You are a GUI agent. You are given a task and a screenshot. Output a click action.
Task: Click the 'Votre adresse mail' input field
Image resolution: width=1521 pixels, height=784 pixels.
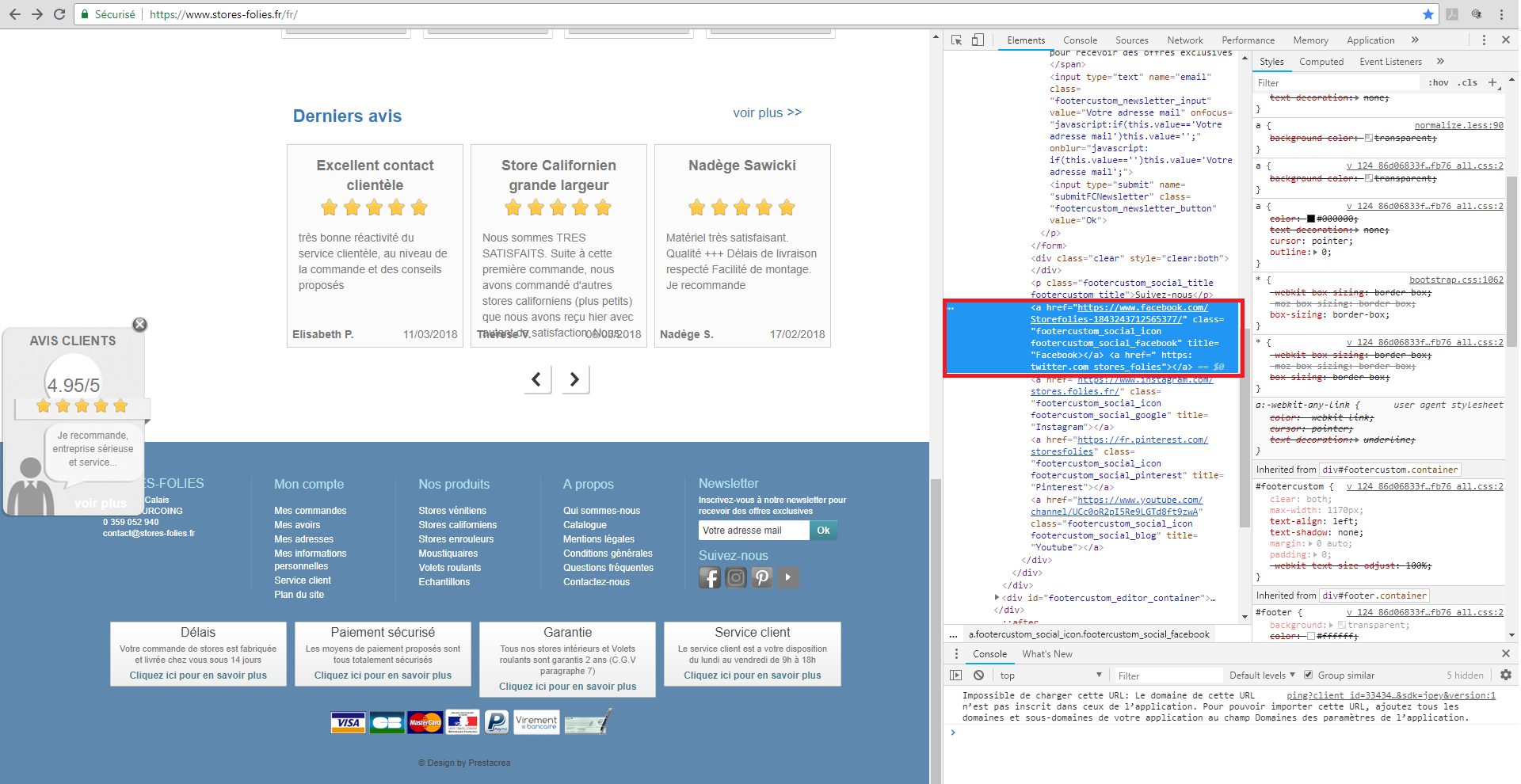(753, 531)
